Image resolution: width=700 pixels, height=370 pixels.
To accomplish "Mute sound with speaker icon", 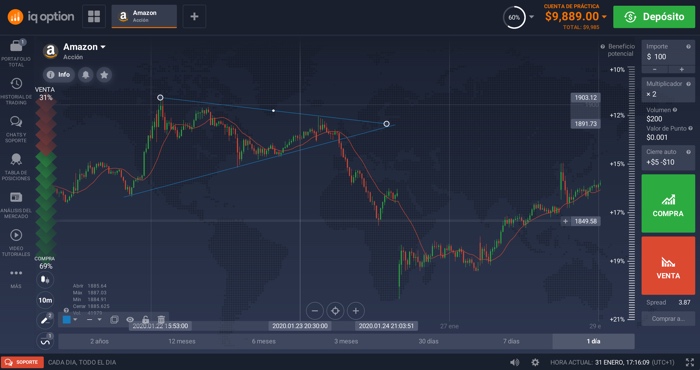I will [x=515, y=362].
